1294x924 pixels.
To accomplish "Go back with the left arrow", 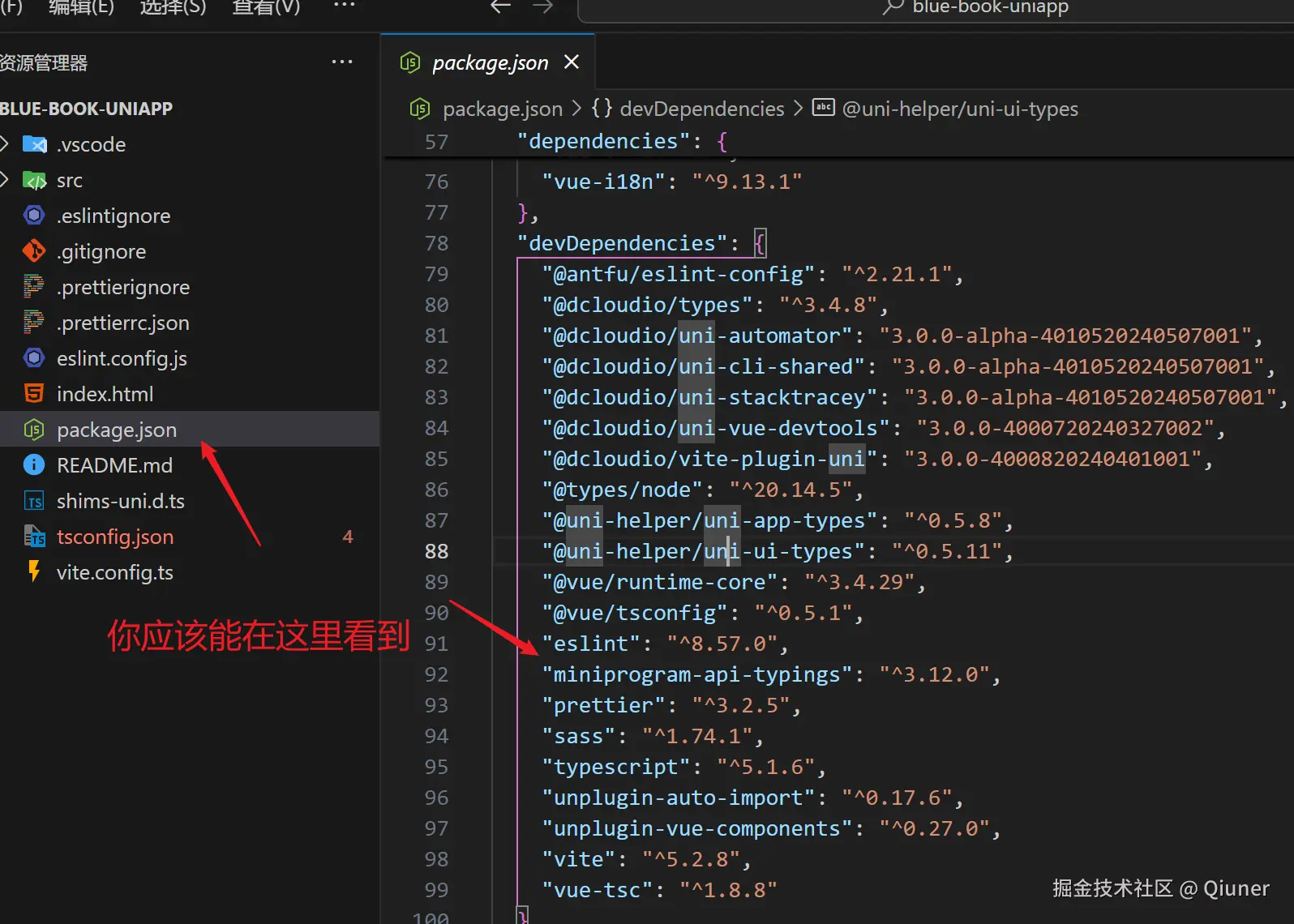I will [x=501, y=6].
